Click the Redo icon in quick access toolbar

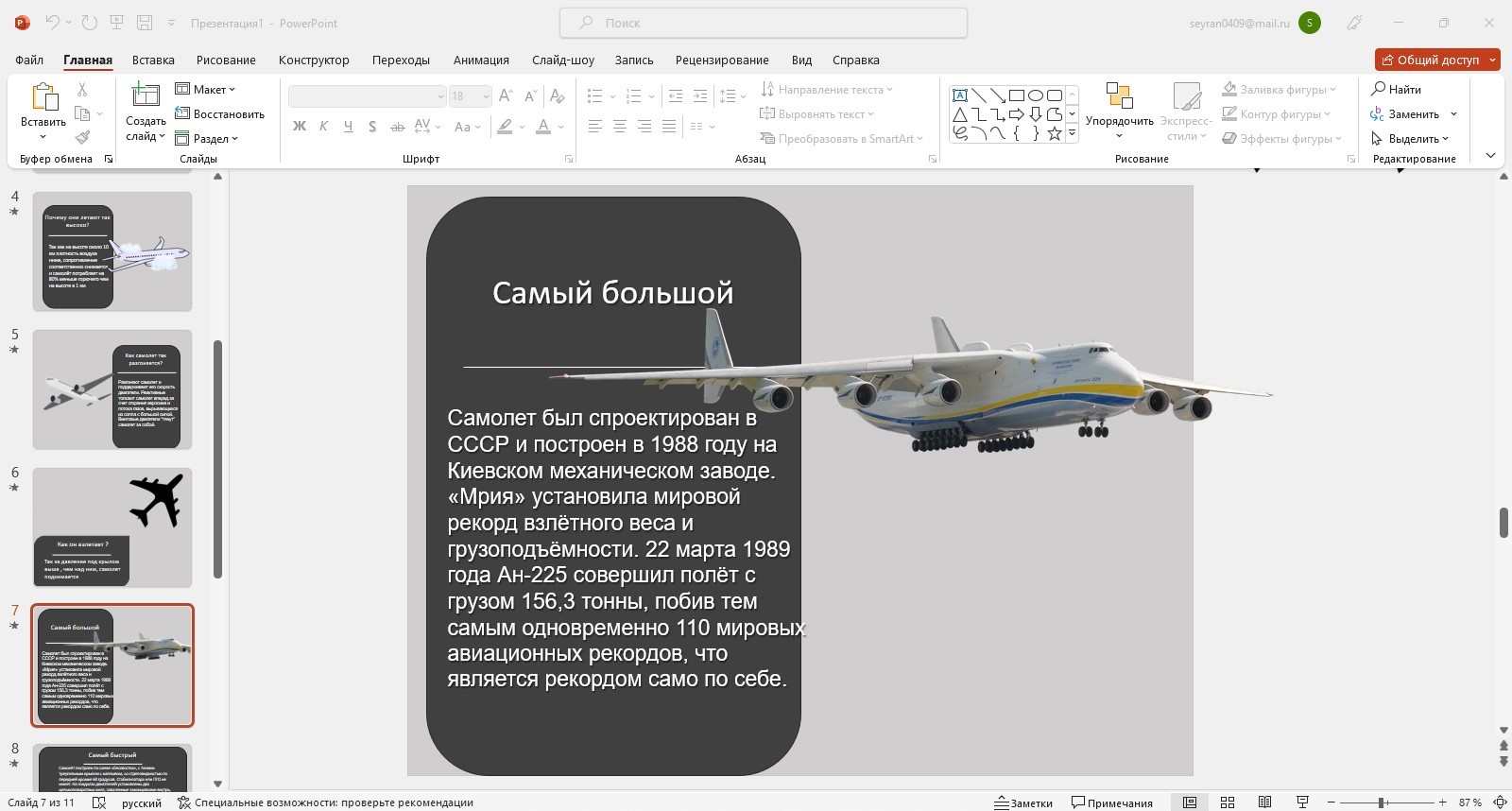point(90,23)
